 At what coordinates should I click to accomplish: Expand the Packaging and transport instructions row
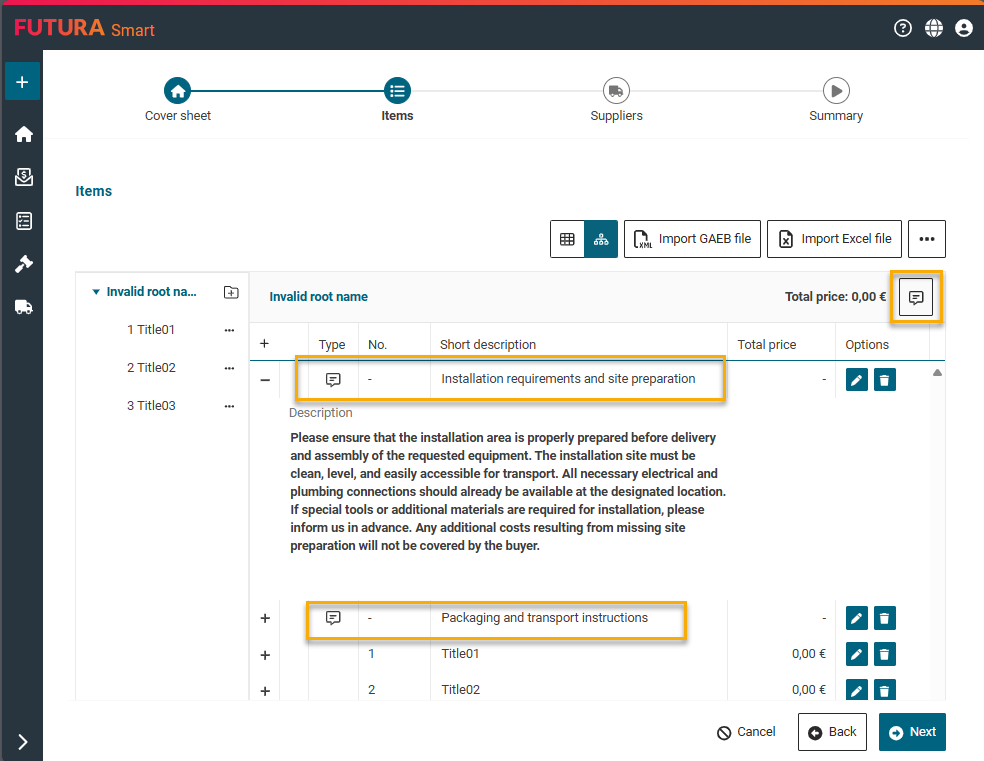tap(265, 619)
